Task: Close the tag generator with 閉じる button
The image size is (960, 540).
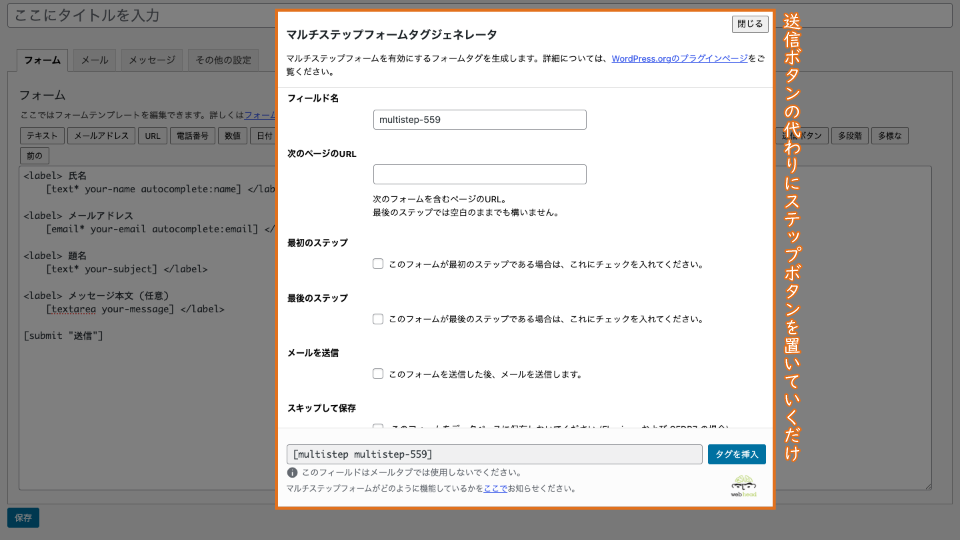Action: [x=750, y=24]
